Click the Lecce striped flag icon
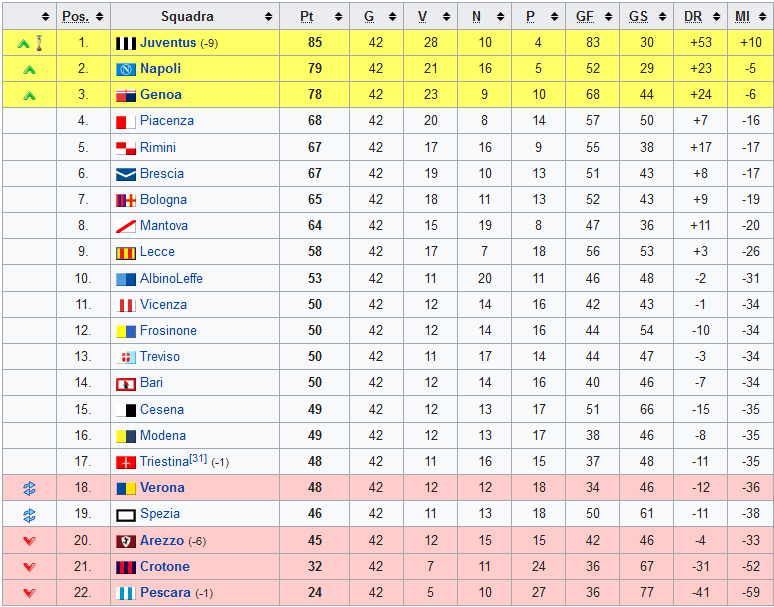The width and height of the screenshot is (774, 607). 126,252
